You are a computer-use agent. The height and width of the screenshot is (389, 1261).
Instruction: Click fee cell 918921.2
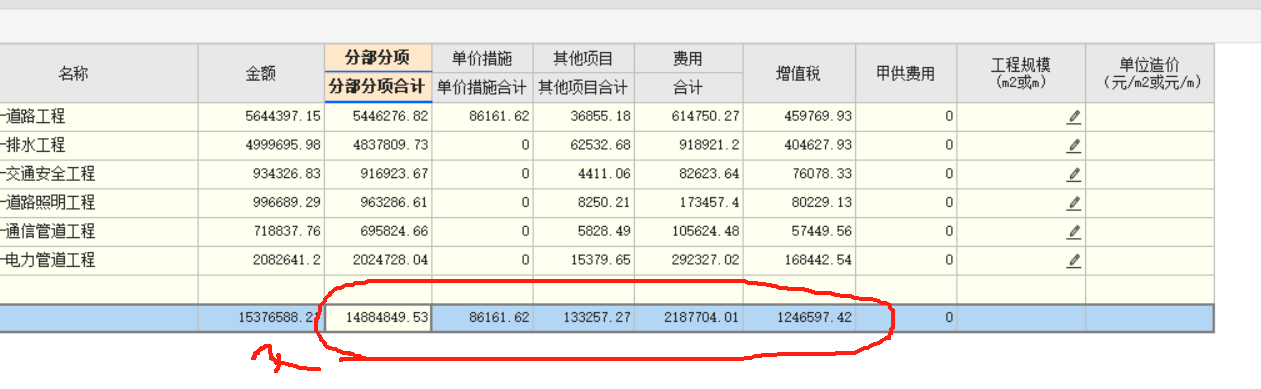coord(689,146)
